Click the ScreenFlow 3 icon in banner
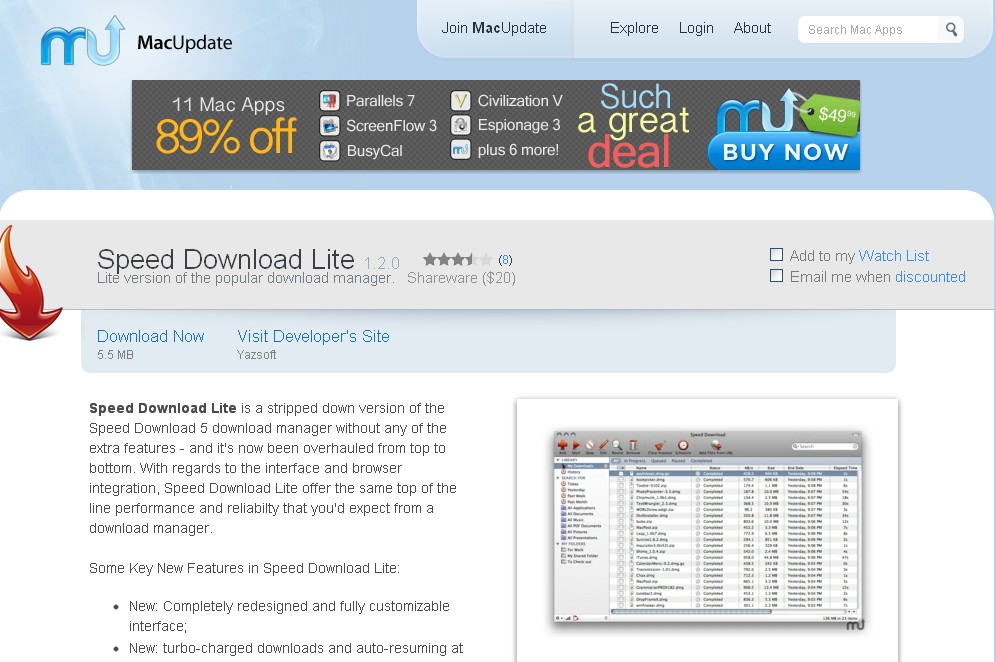This screenshot has width=996, height=662. click(x=330, y=126)
